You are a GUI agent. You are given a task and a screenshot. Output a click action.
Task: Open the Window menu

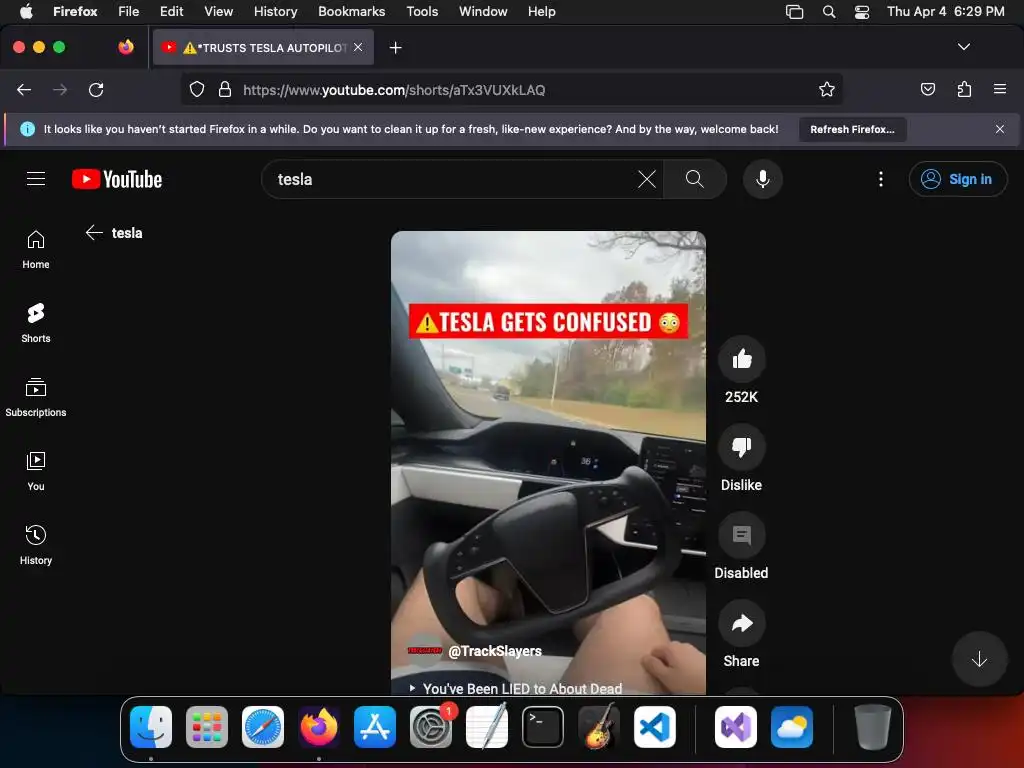[x=483, y=11]
